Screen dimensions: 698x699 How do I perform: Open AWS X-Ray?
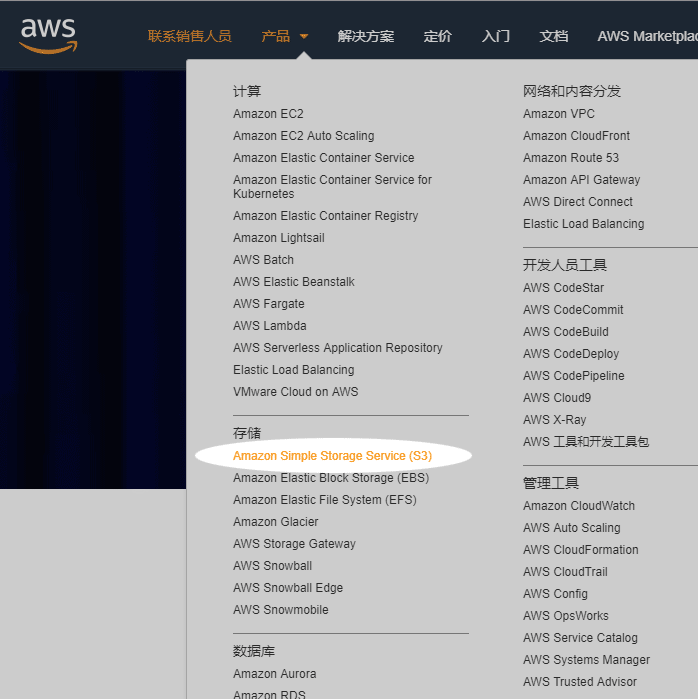point(554,419)
